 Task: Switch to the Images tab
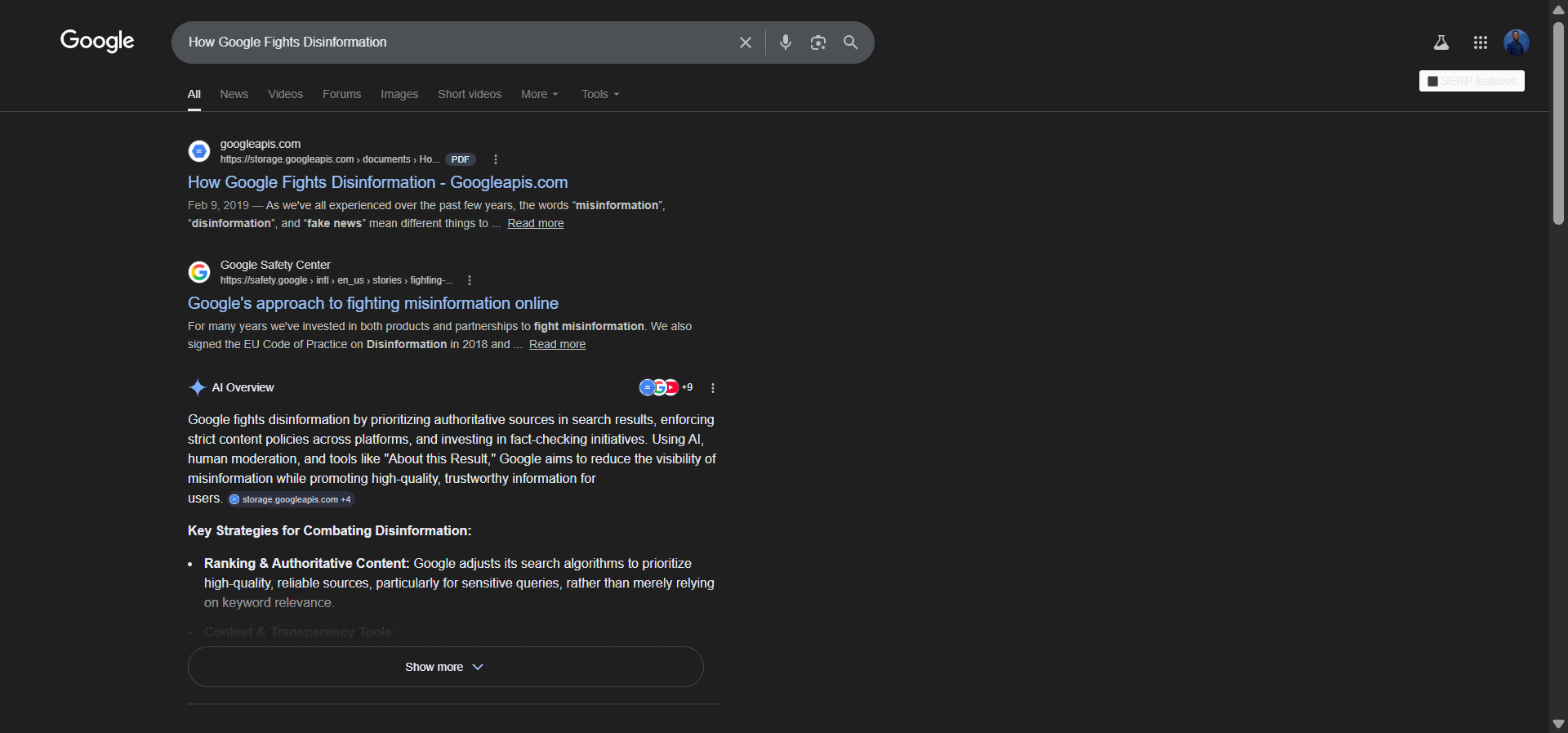pyautogui.click(x=399, y=94)
